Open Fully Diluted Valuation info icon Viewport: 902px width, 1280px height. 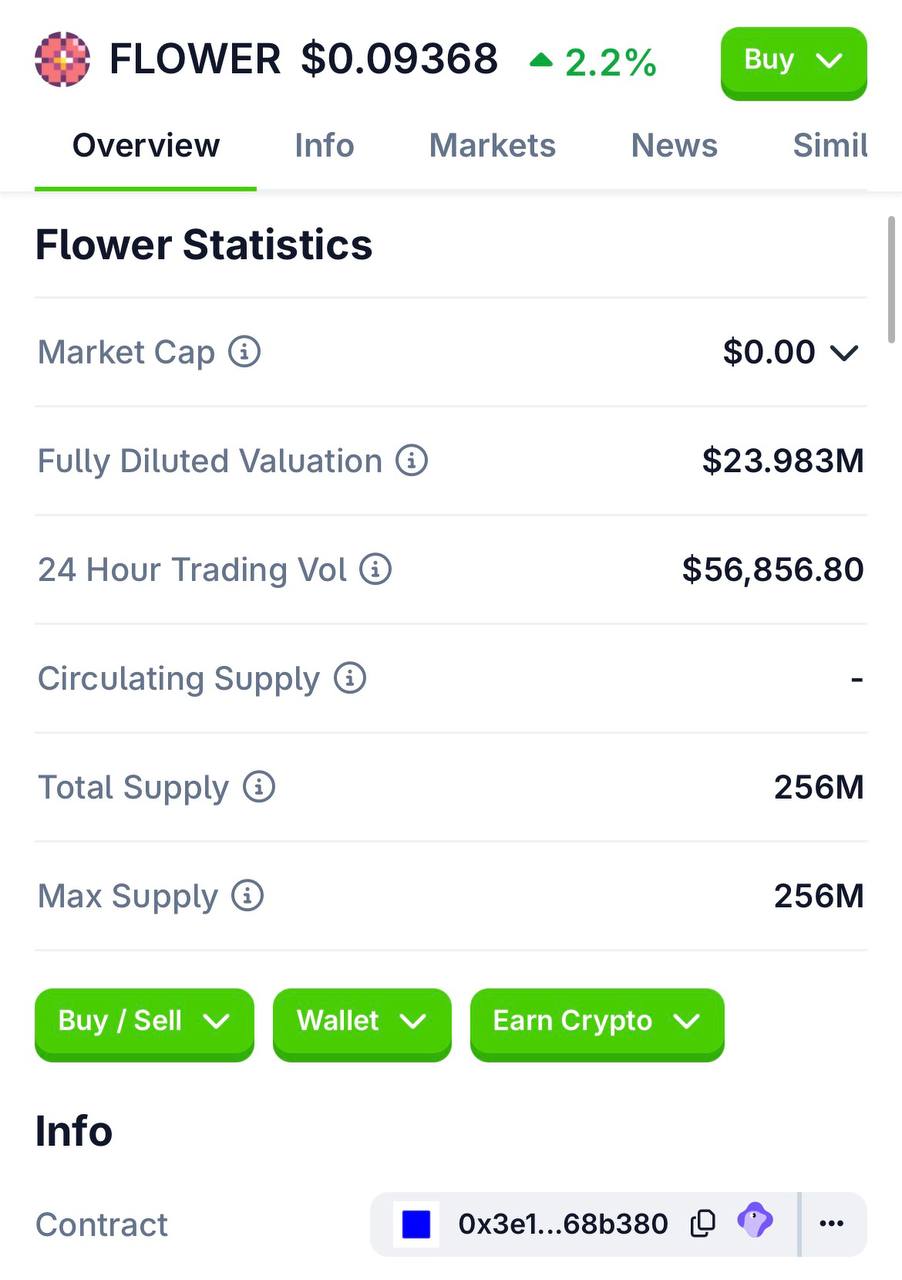click(x=412, y=461)
